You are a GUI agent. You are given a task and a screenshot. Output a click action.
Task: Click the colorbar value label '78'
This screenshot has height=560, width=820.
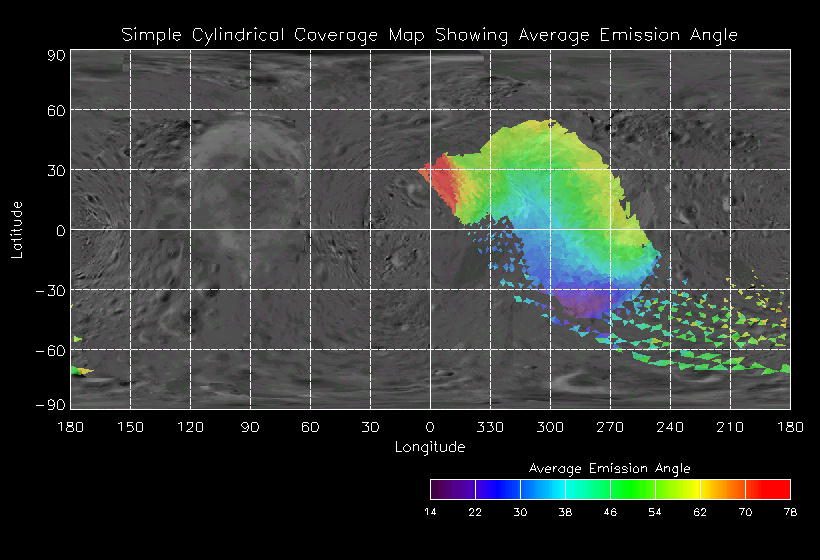pos(790,512)
